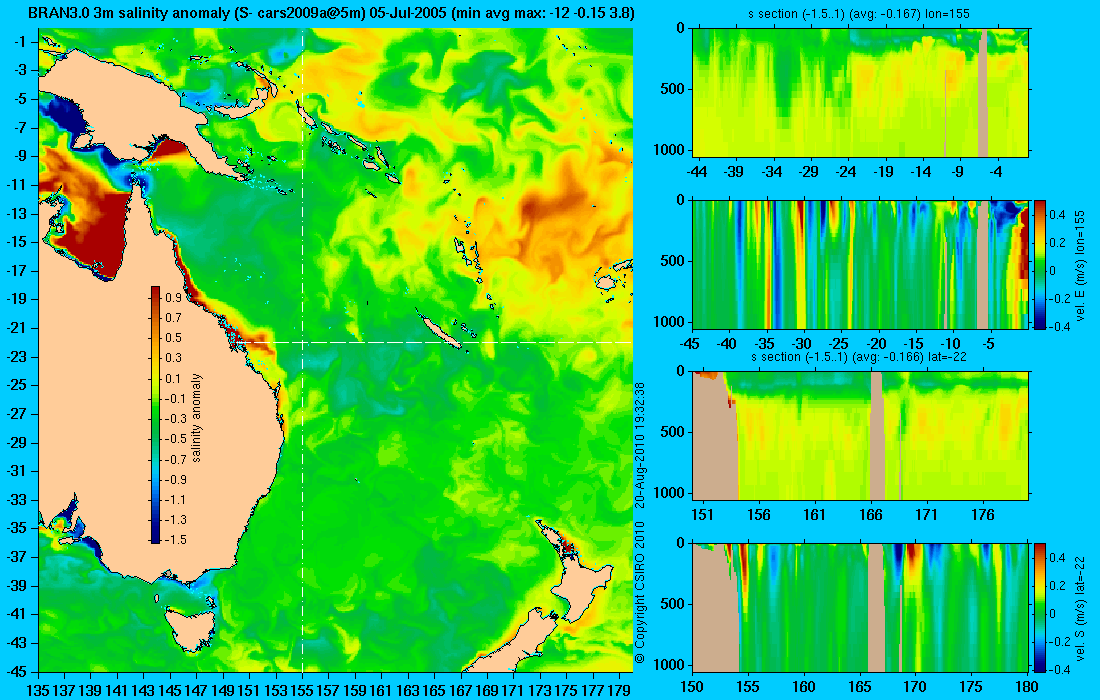Click the 500 depth label on the vel. E section

pyautogui.click(x=673, y=261)
